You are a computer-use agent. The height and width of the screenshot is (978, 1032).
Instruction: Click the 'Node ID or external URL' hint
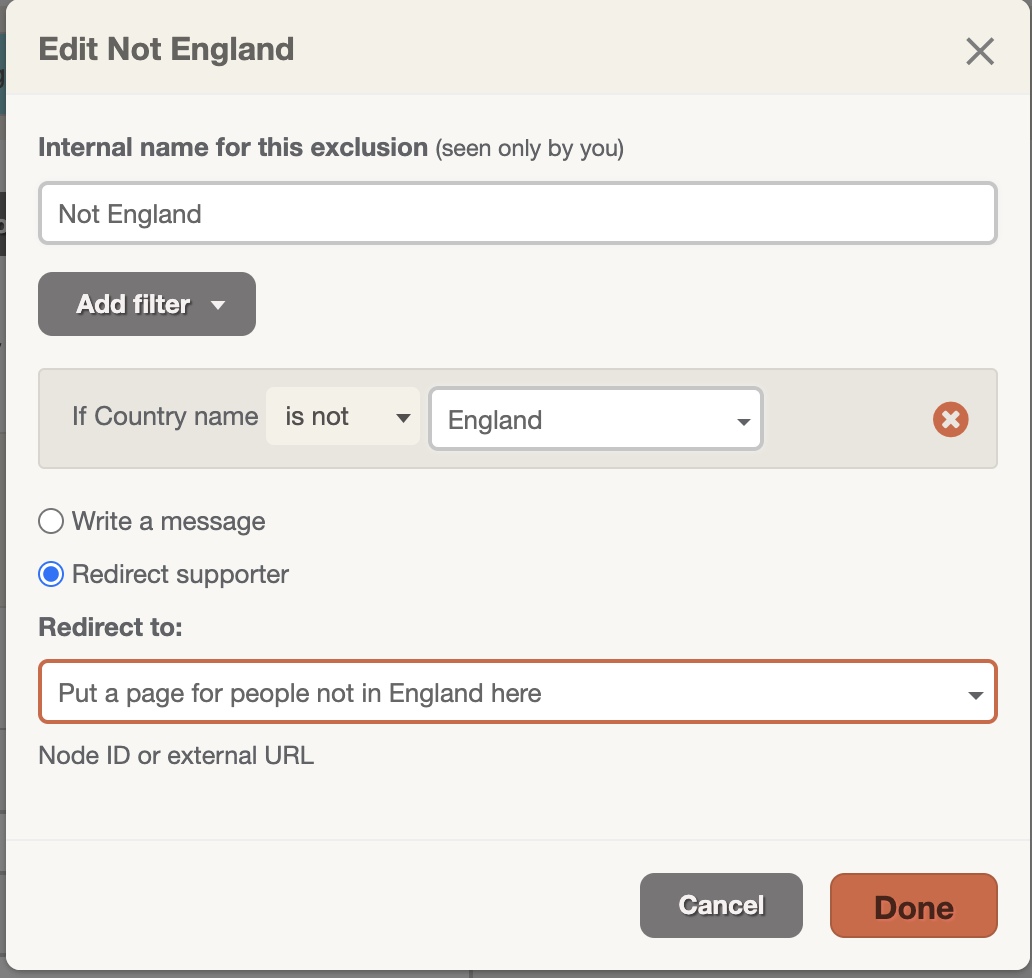[x=176, y=756]
